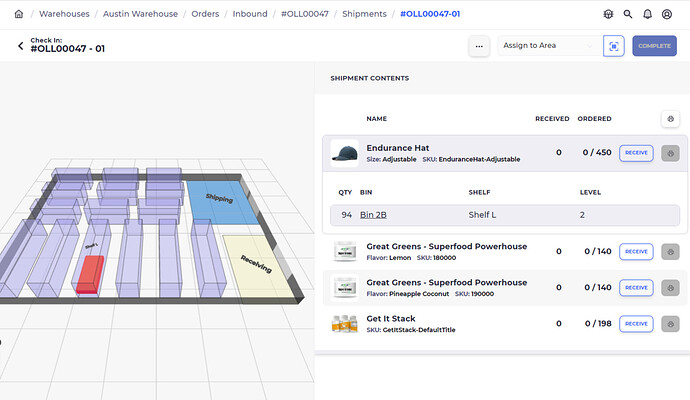Expand the Endurance Hat row name
This screenshot has width=690, height=400.
click(398, 148)
